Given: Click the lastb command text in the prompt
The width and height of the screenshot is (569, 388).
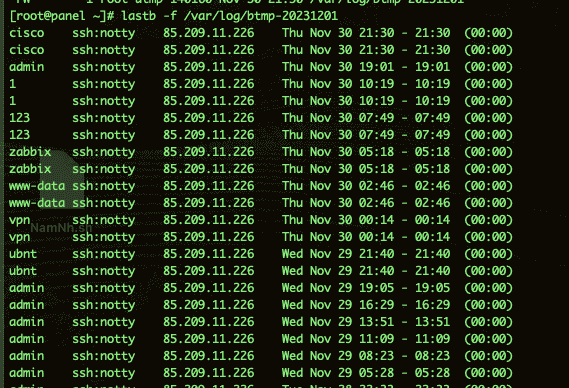Looking at the screenshot, I should click(x=138, y=16).
